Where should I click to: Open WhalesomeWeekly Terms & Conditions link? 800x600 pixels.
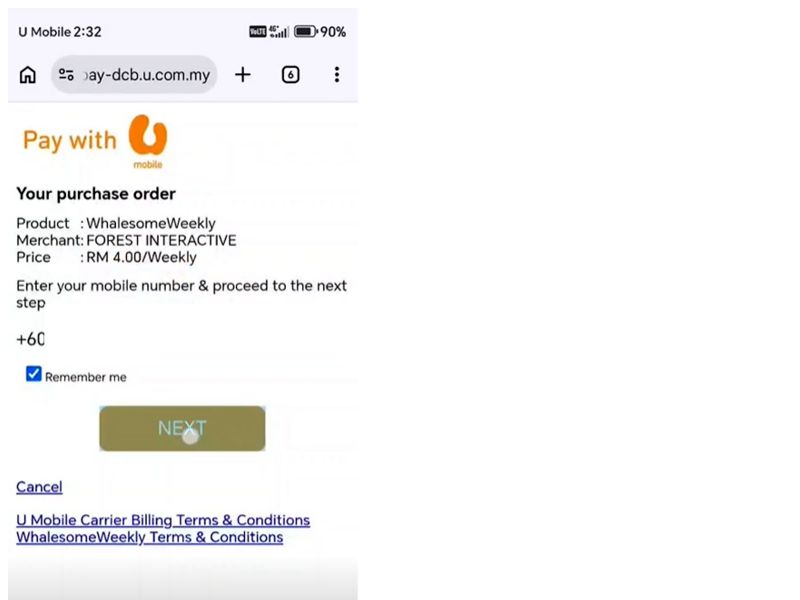[x=149, y=537]
